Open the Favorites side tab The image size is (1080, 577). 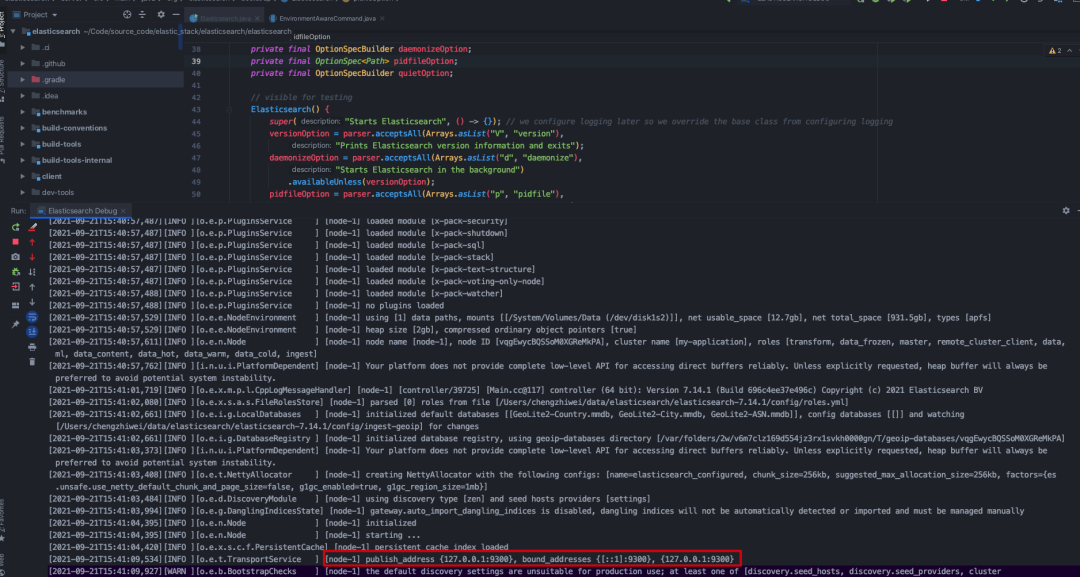point(3,518)
